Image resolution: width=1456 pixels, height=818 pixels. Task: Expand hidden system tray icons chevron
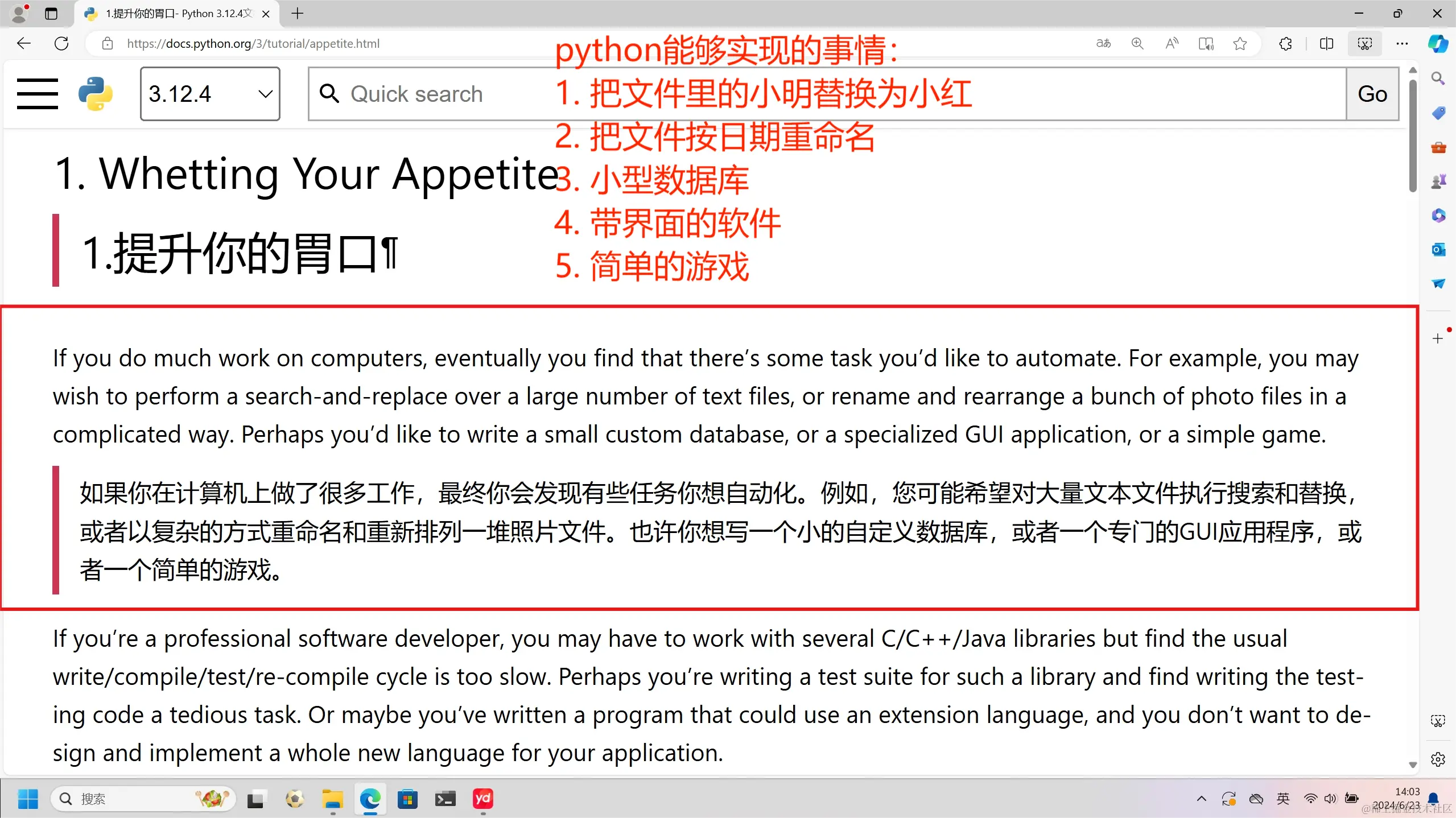(1201, 799)
